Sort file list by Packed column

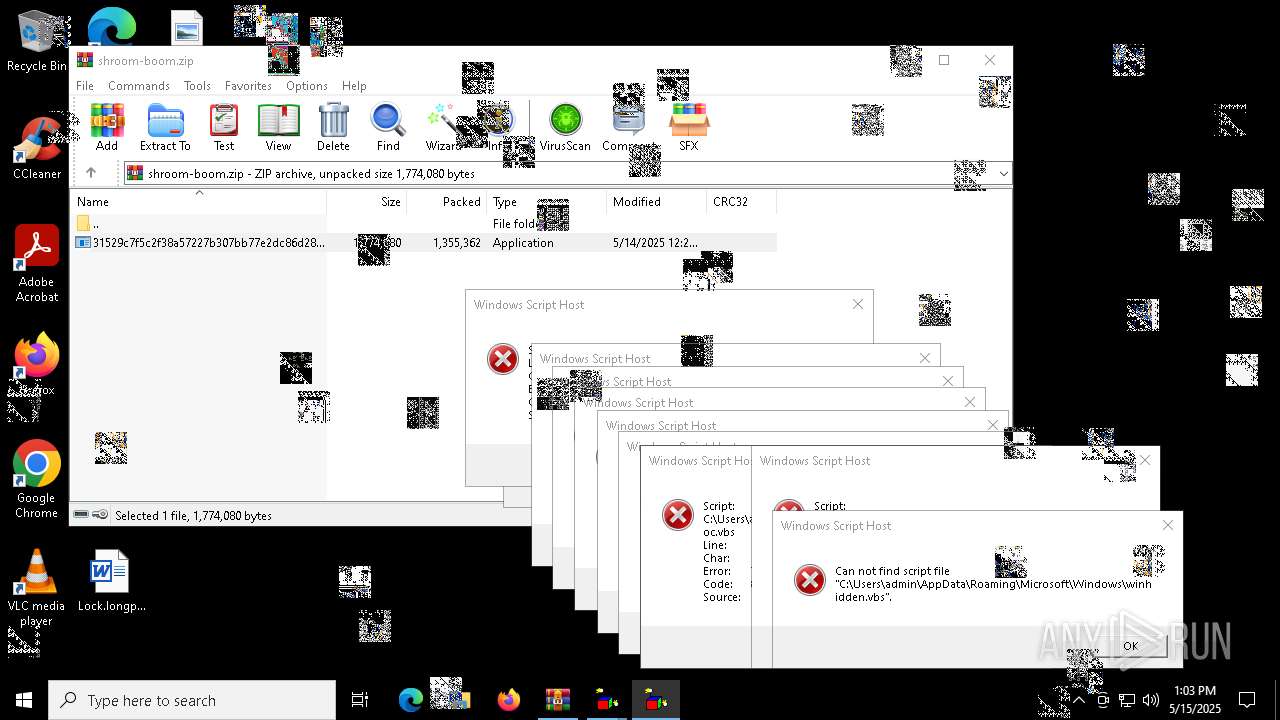(x=446, y=202)
